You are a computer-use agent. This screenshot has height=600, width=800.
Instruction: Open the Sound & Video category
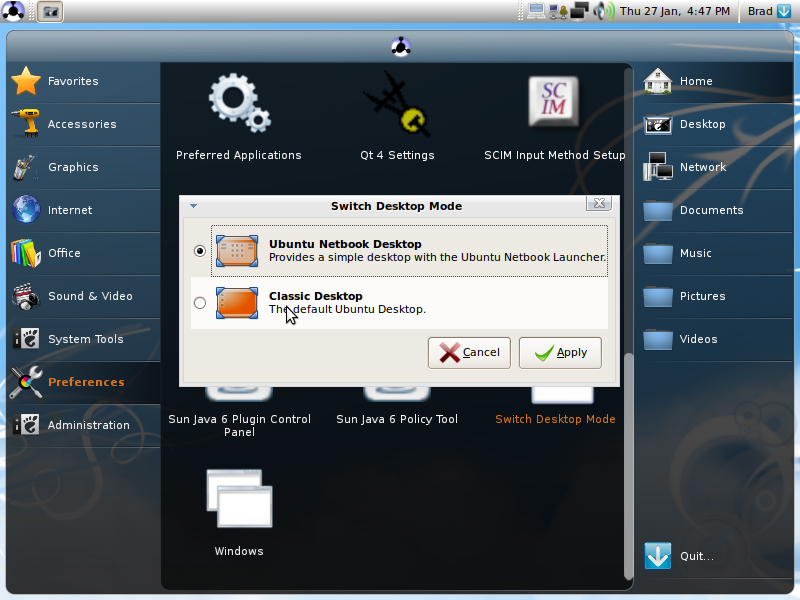pyautogui.click(x=83, y=296)
